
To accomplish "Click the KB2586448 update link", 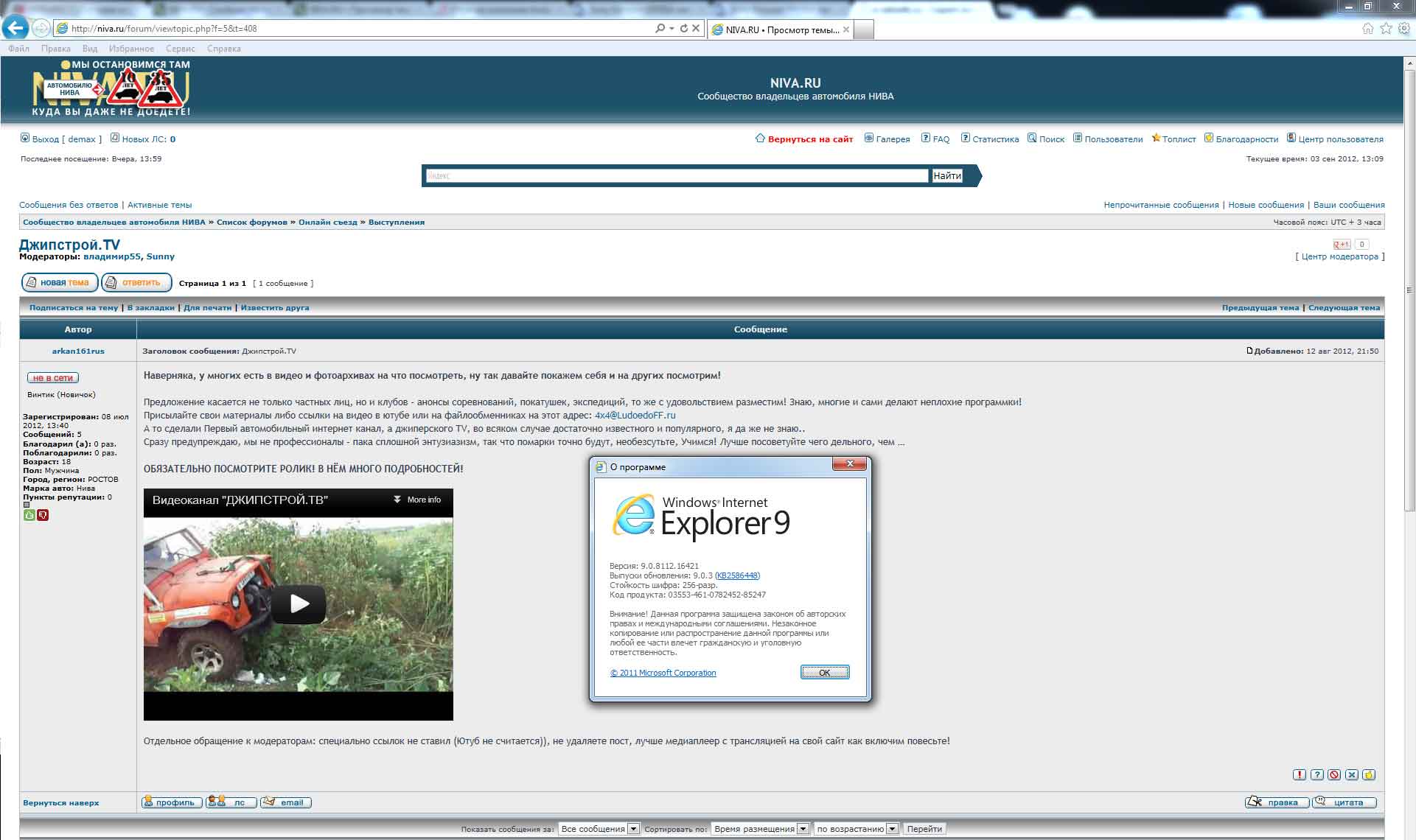I will coord(737,575).
